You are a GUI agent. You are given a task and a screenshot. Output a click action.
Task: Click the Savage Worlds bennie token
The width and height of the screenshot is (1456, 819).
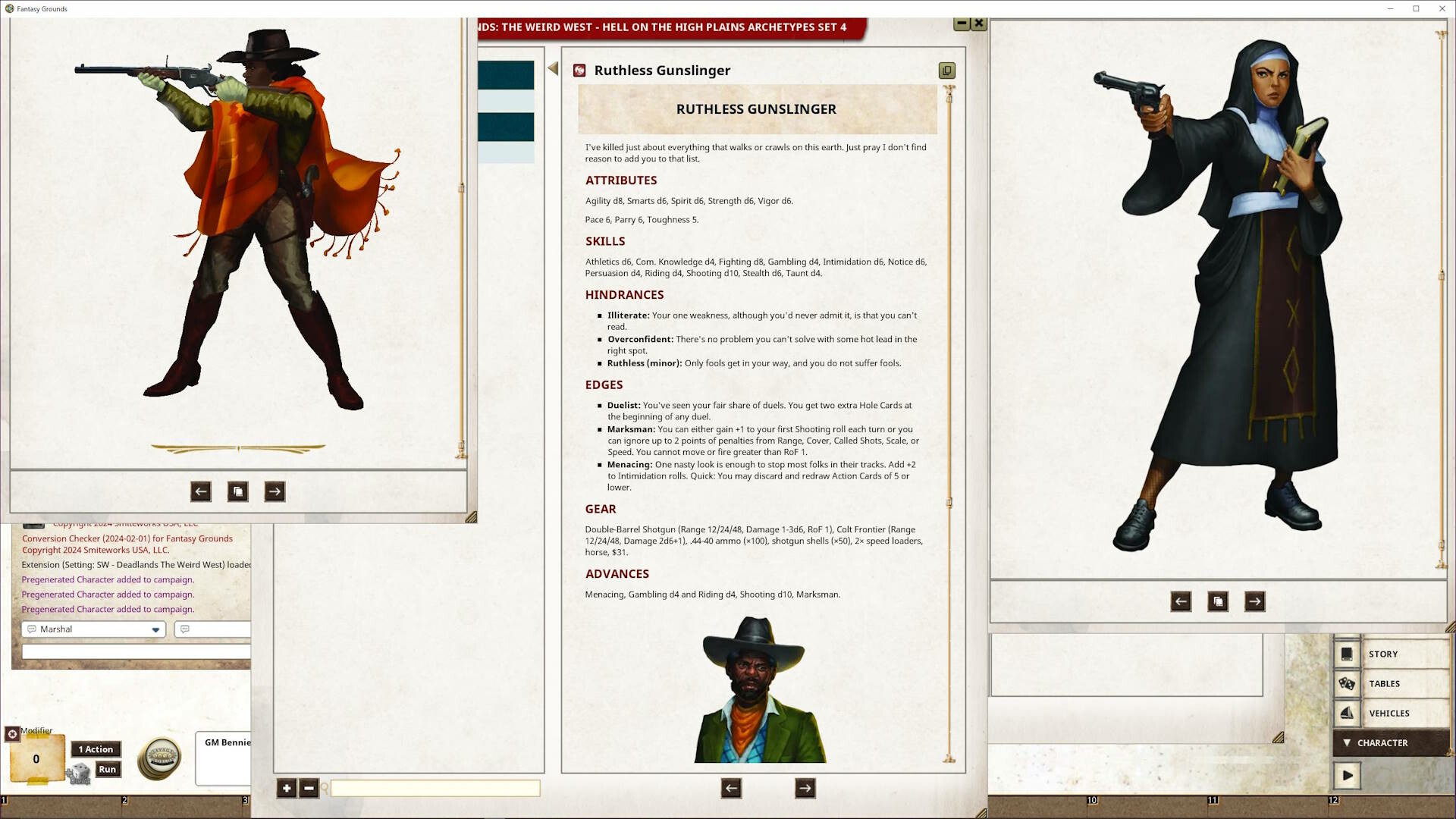tap(159, 758)
